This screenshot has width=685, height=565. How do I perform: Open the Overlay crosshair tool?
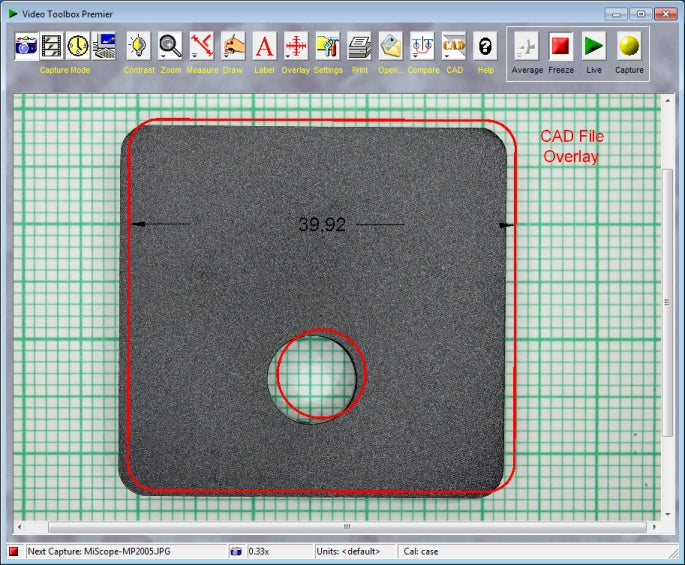click(295, 46)
